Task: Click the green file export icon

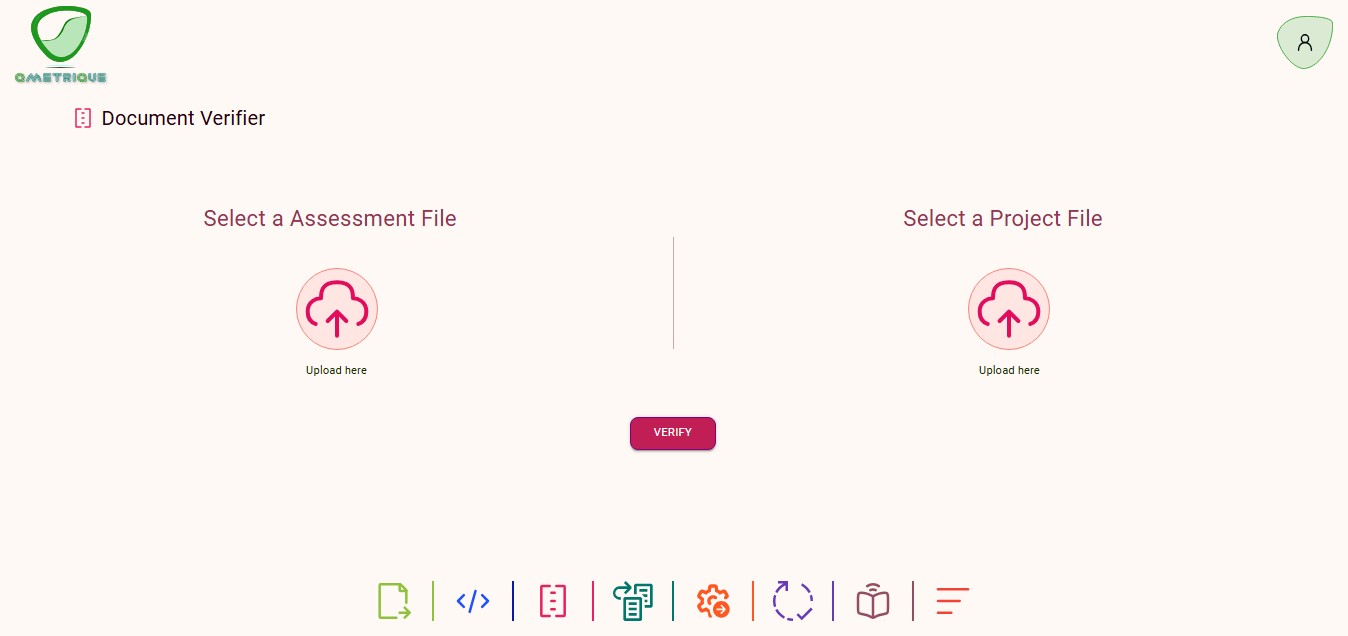Action: click(x=394, y=601)
